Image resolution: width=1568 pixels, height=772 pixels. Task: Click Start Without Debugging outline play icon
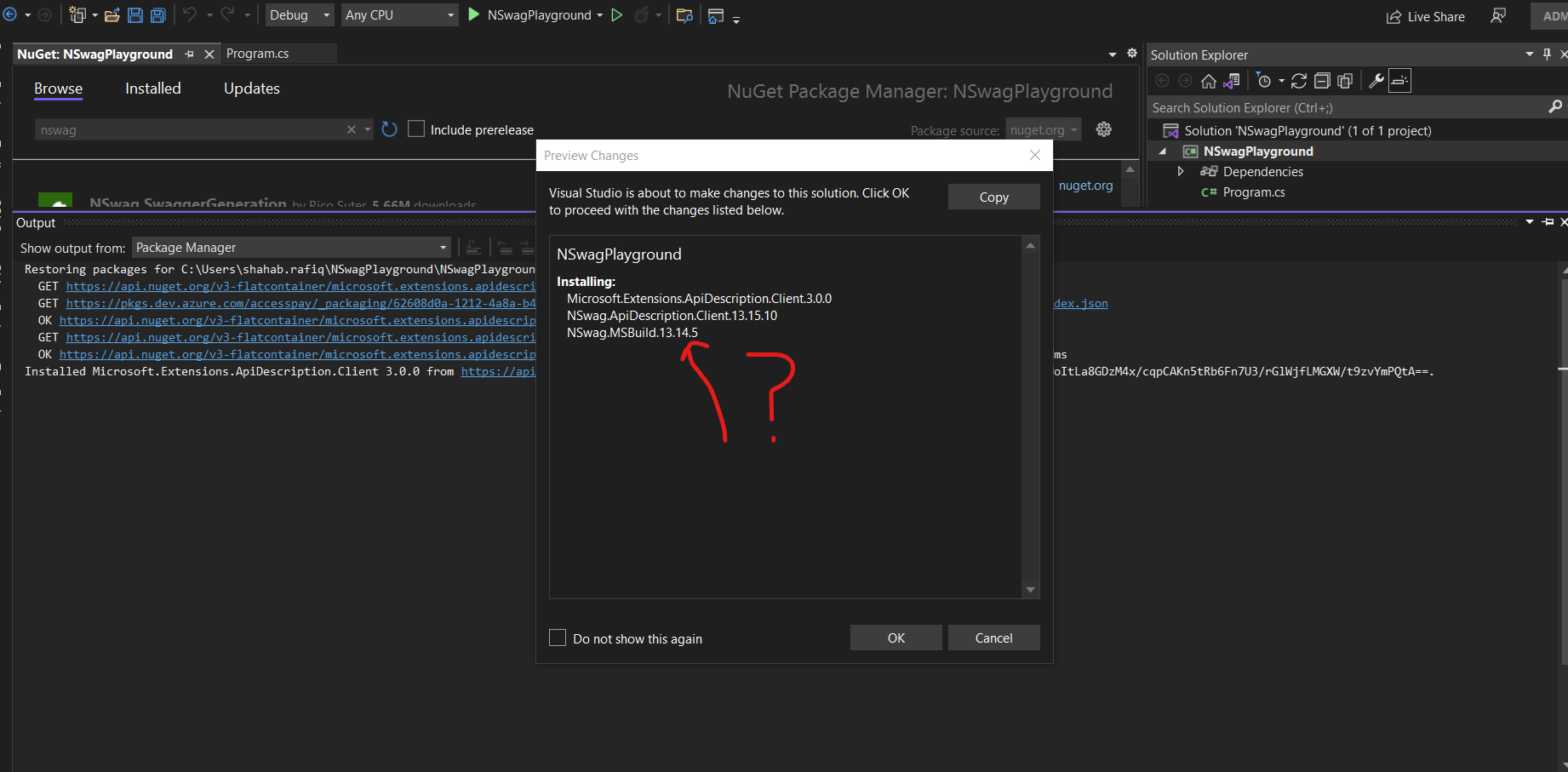(x=617, y=14)
